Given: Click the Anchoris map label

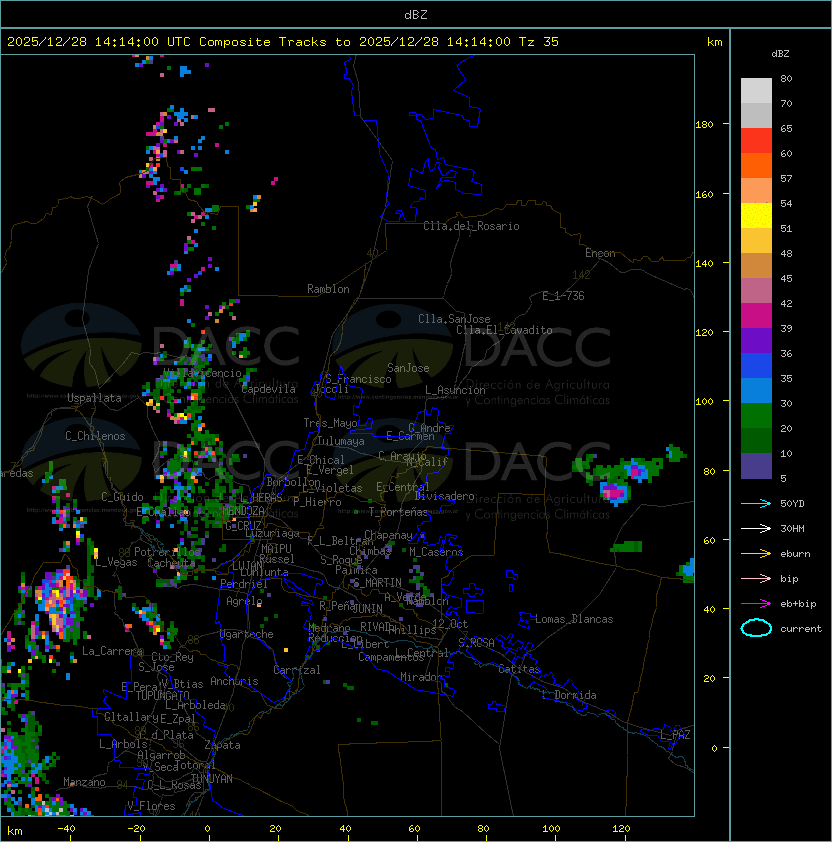Looking at the screenshot, I should [x=234, y=681].
